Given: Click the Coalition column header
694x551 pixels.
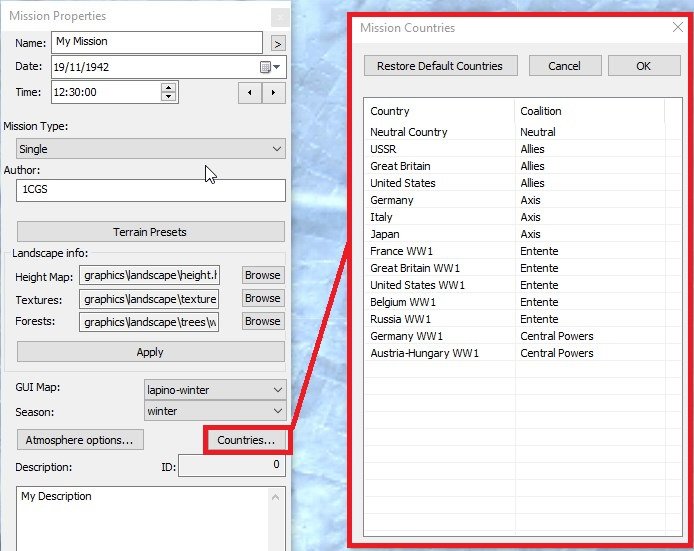Looking at the screenshot, I should (589, 111).
